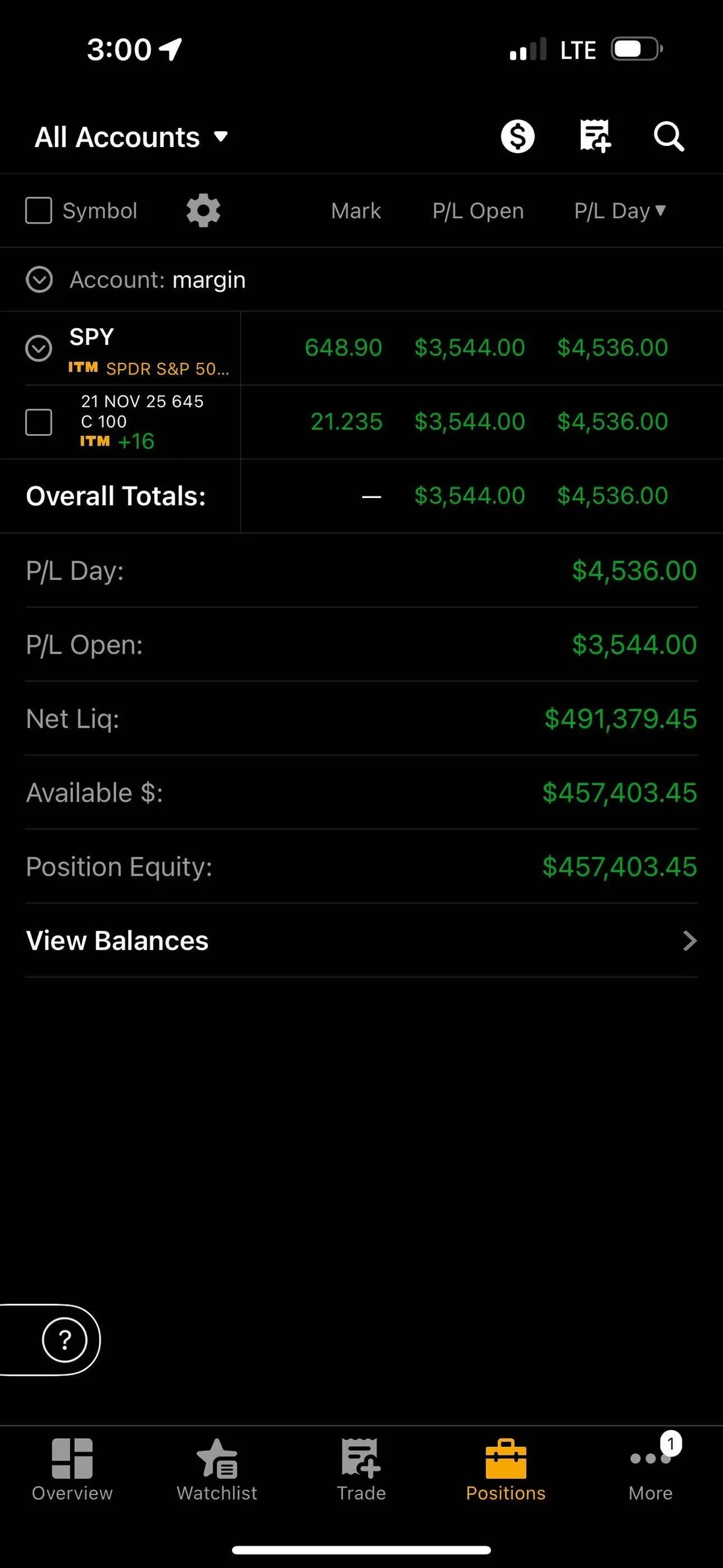Tap the Net Liq value row

click(361, 719)
